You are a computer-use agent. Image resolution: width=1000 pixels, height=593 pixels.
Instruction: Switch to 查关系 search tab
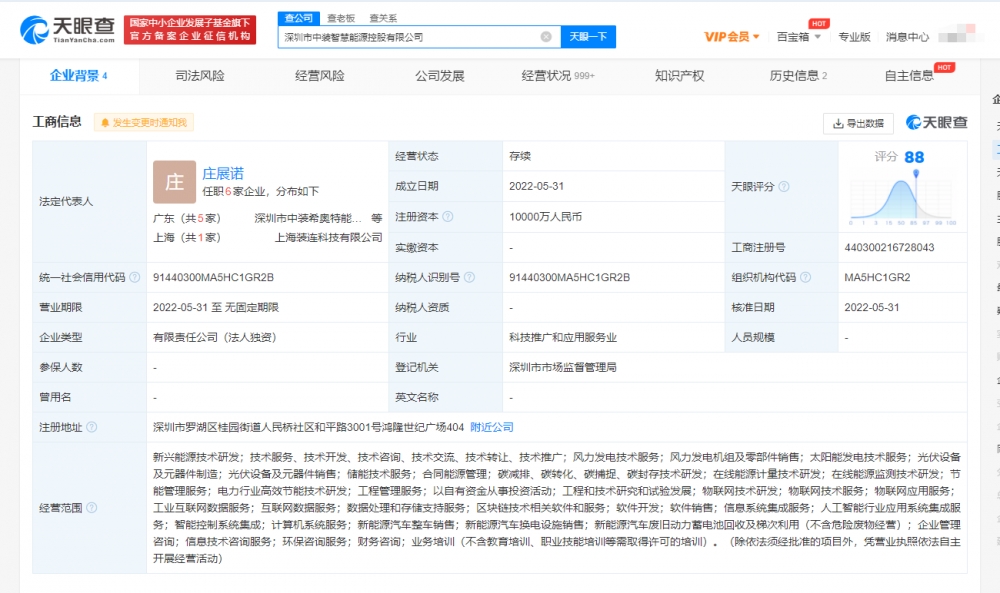[x=383, y=18]
